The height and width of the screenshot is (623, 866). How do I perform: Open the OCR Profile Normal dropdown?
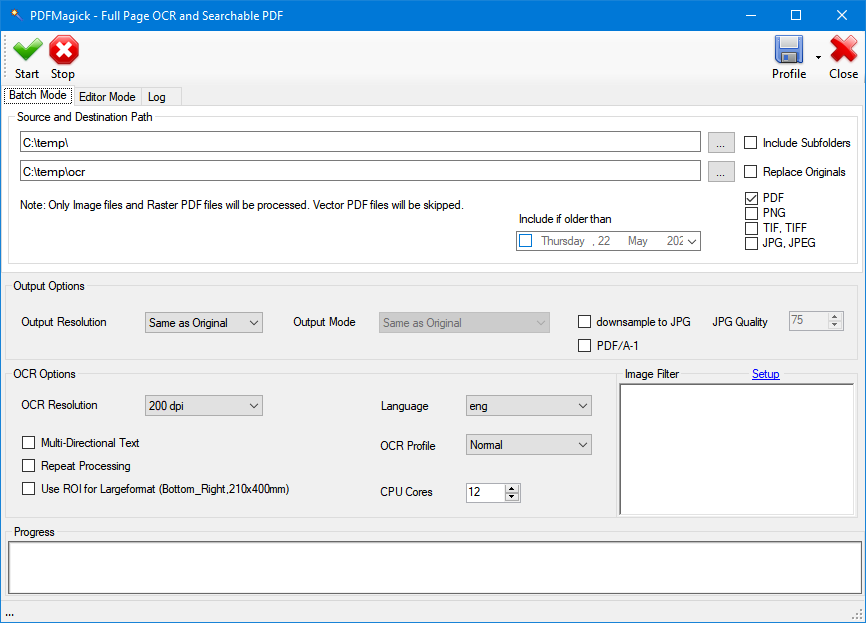coord(529,445)
